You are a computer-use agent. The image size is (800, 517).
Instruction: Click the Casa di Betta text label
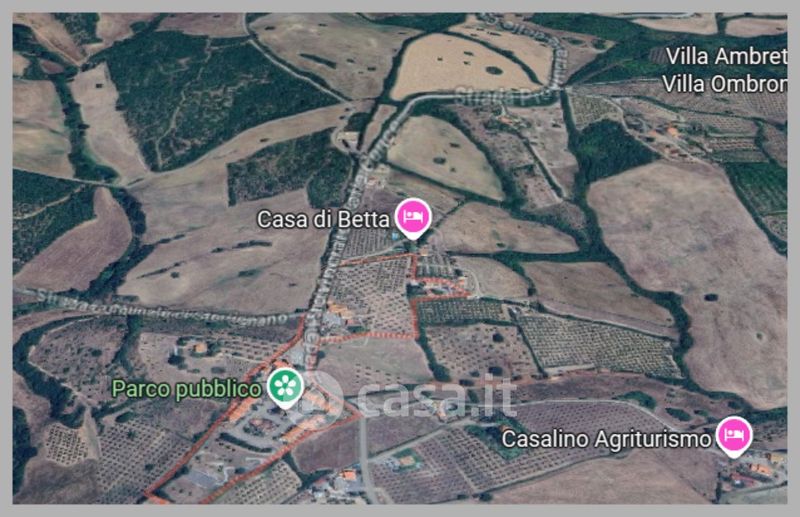click(323, 219)
